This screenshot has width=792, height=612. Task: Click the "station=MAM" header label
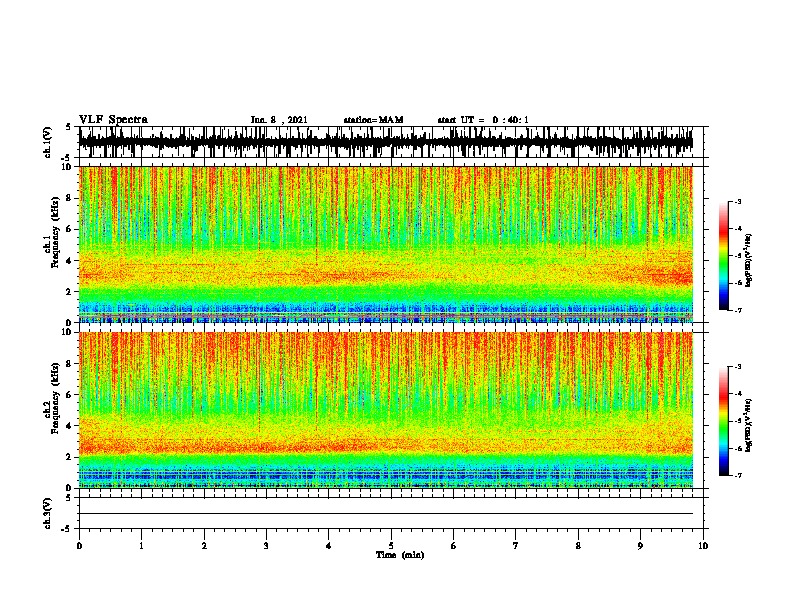(373, 120)
